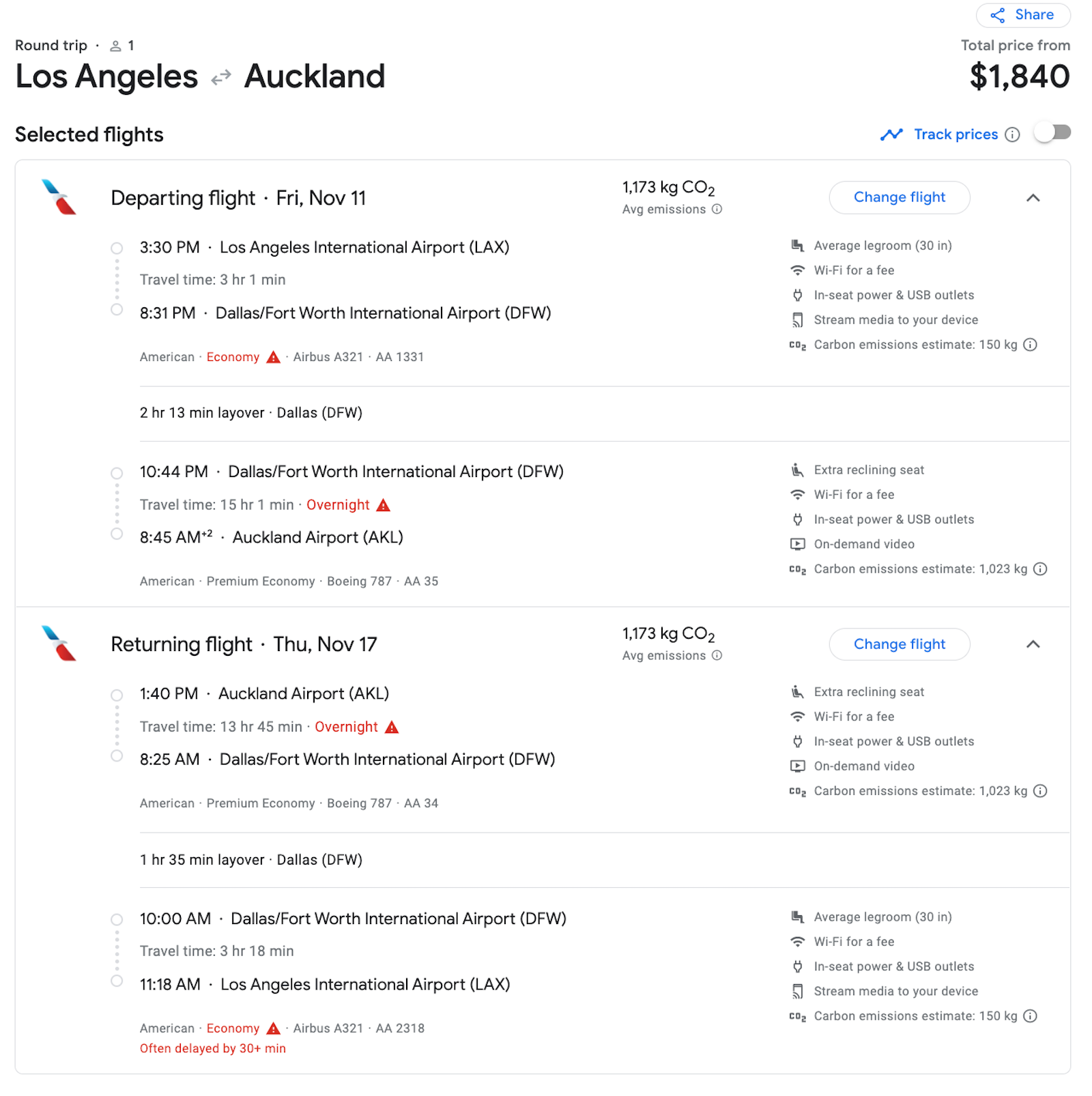1092x1096 pixels.
Task: Click the in-seat power and USB outlets icon
Action: 796,295
